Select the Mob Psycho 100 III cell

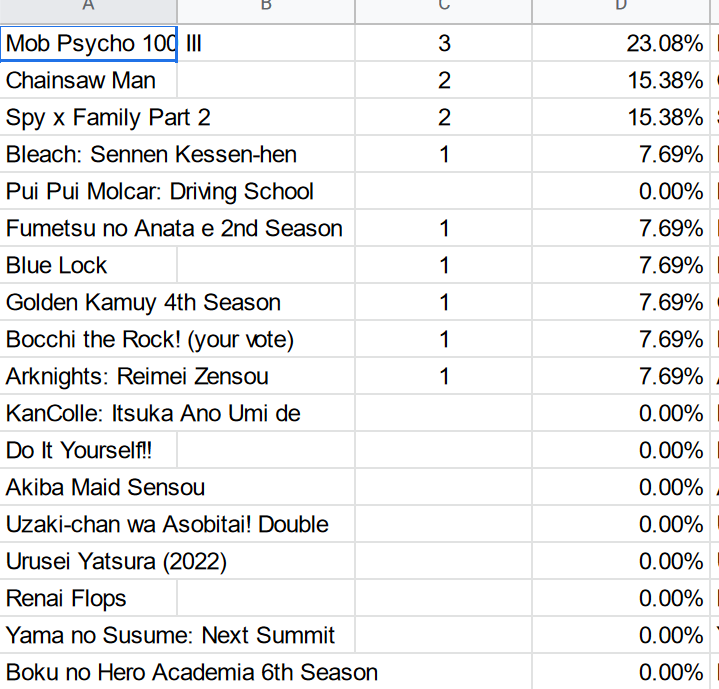90,44
